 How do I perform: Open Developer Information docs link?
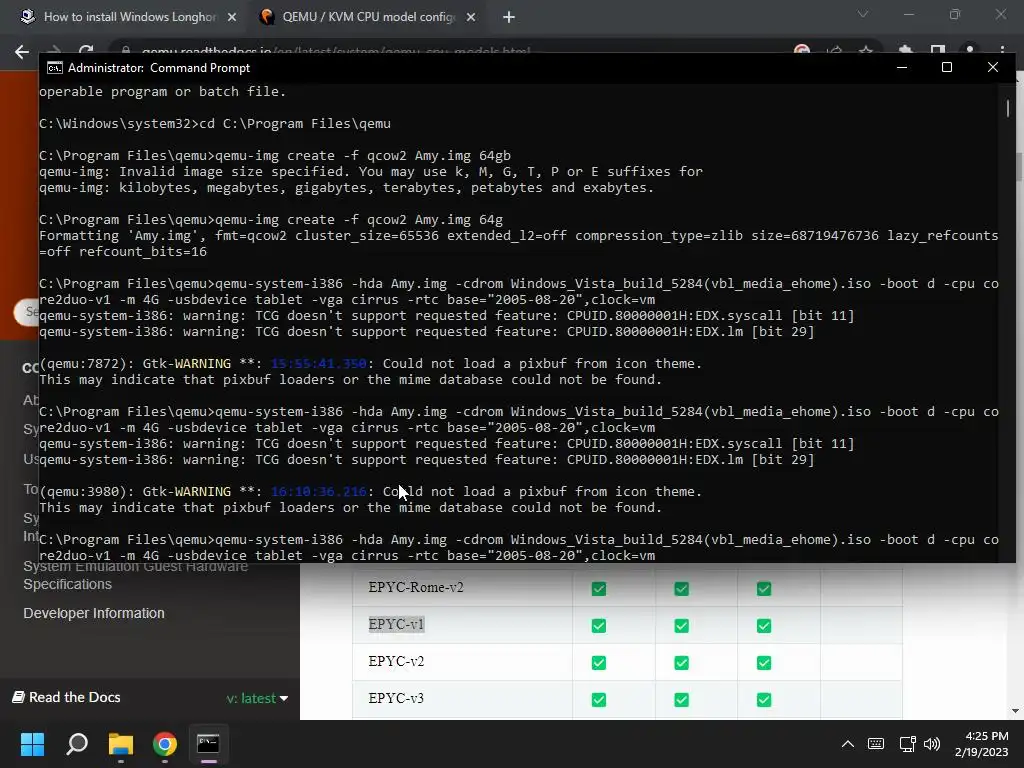click(94, 613)
